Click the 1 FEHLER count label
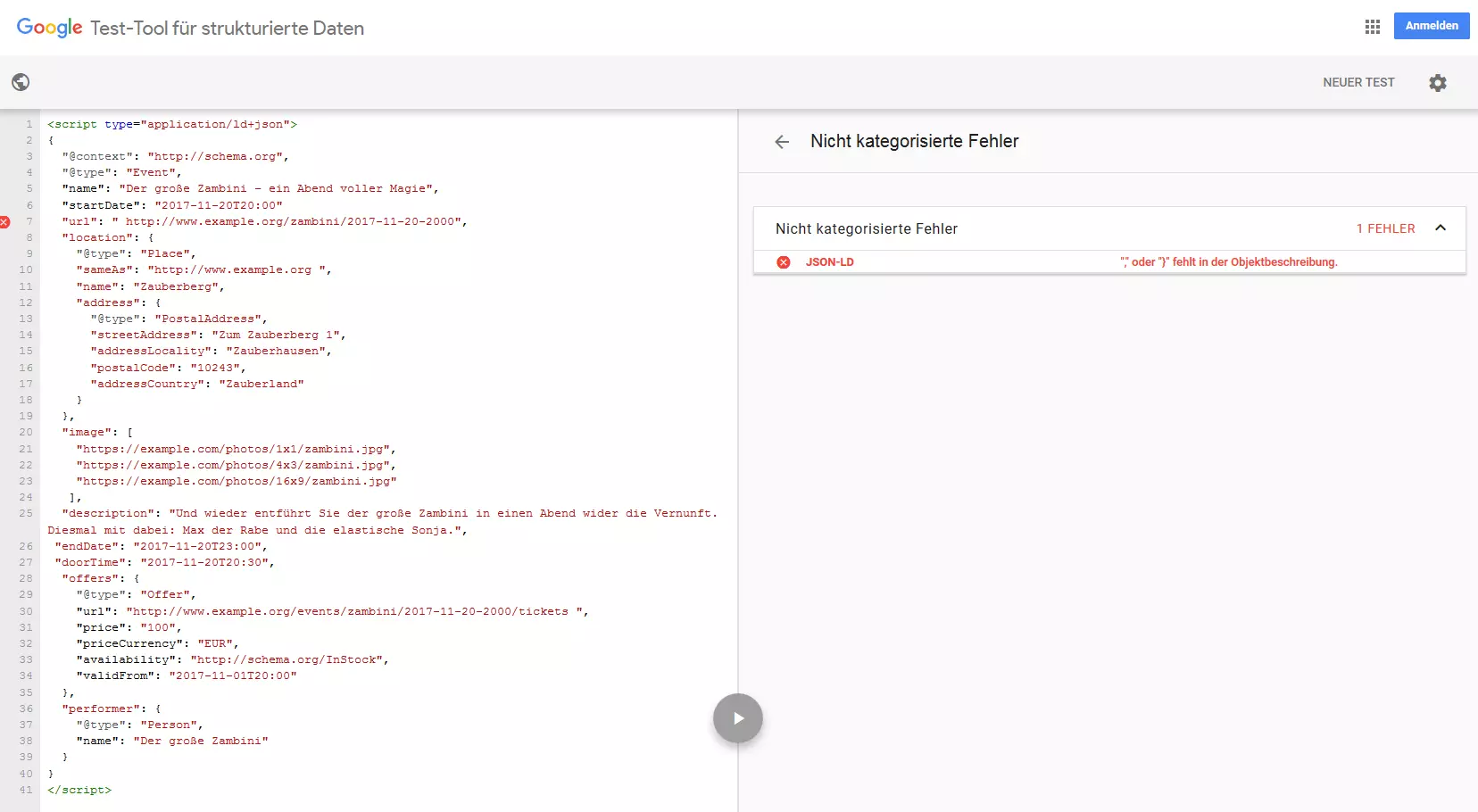Viewport: 1478px width, 812px height. pos(1385,228)
